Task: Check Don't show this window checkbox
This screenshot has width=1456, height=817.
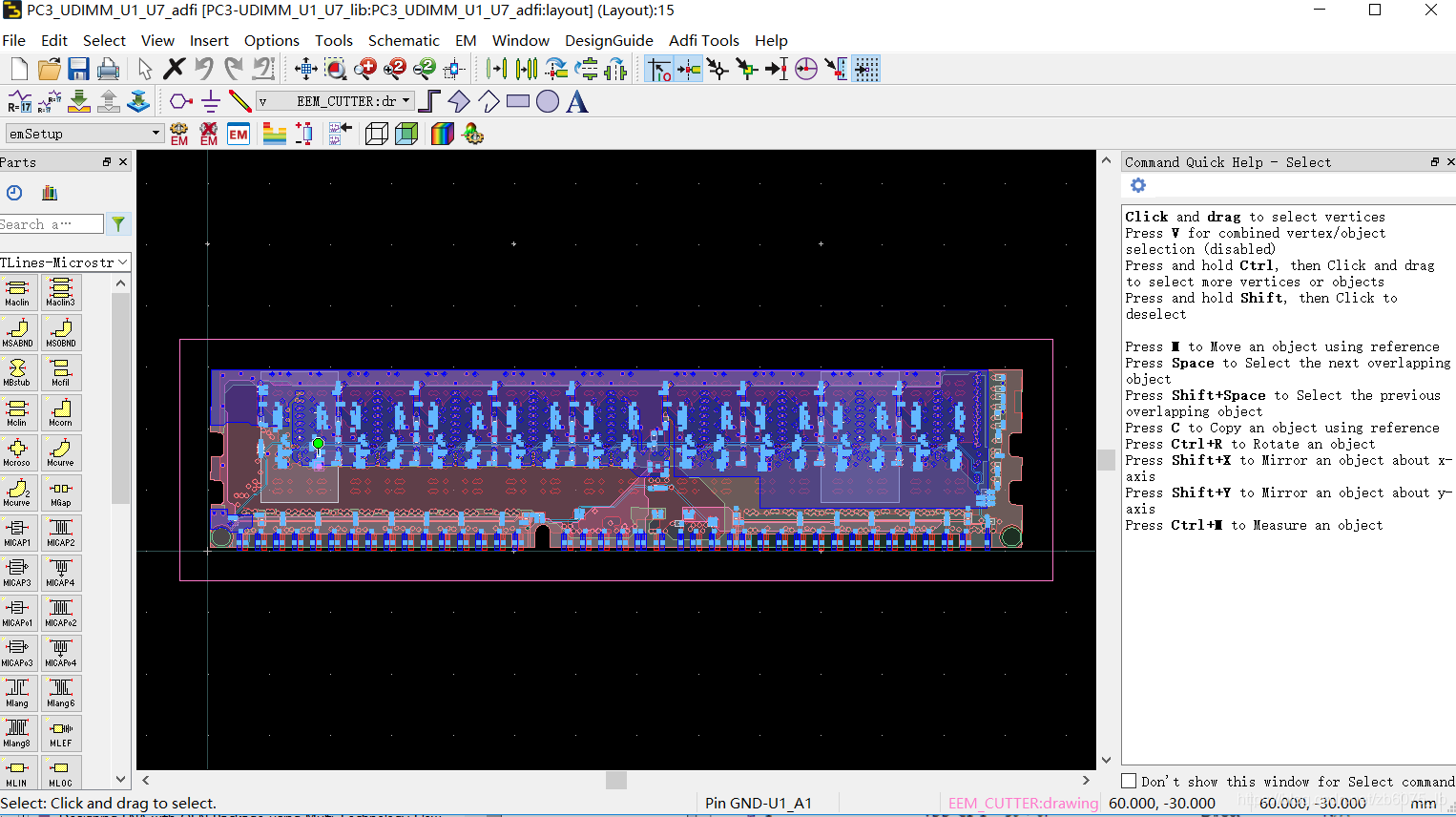Action: (x=1129, y=781)
